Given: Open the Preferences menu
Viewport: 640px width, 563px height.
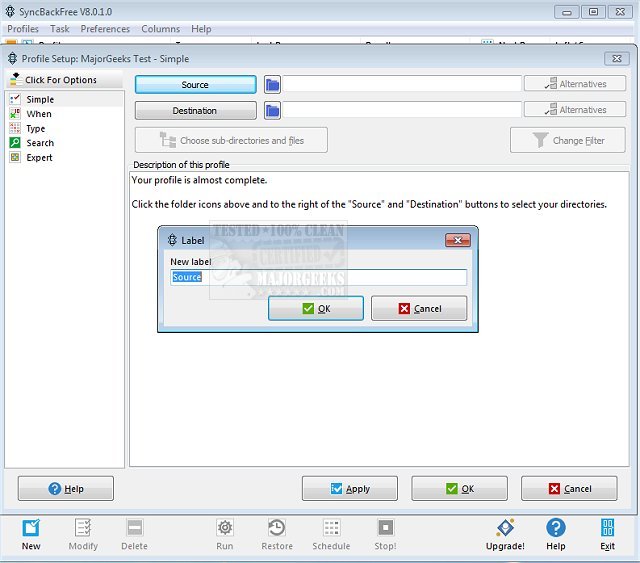Looking at the screenshot, I should pos(105,29).
